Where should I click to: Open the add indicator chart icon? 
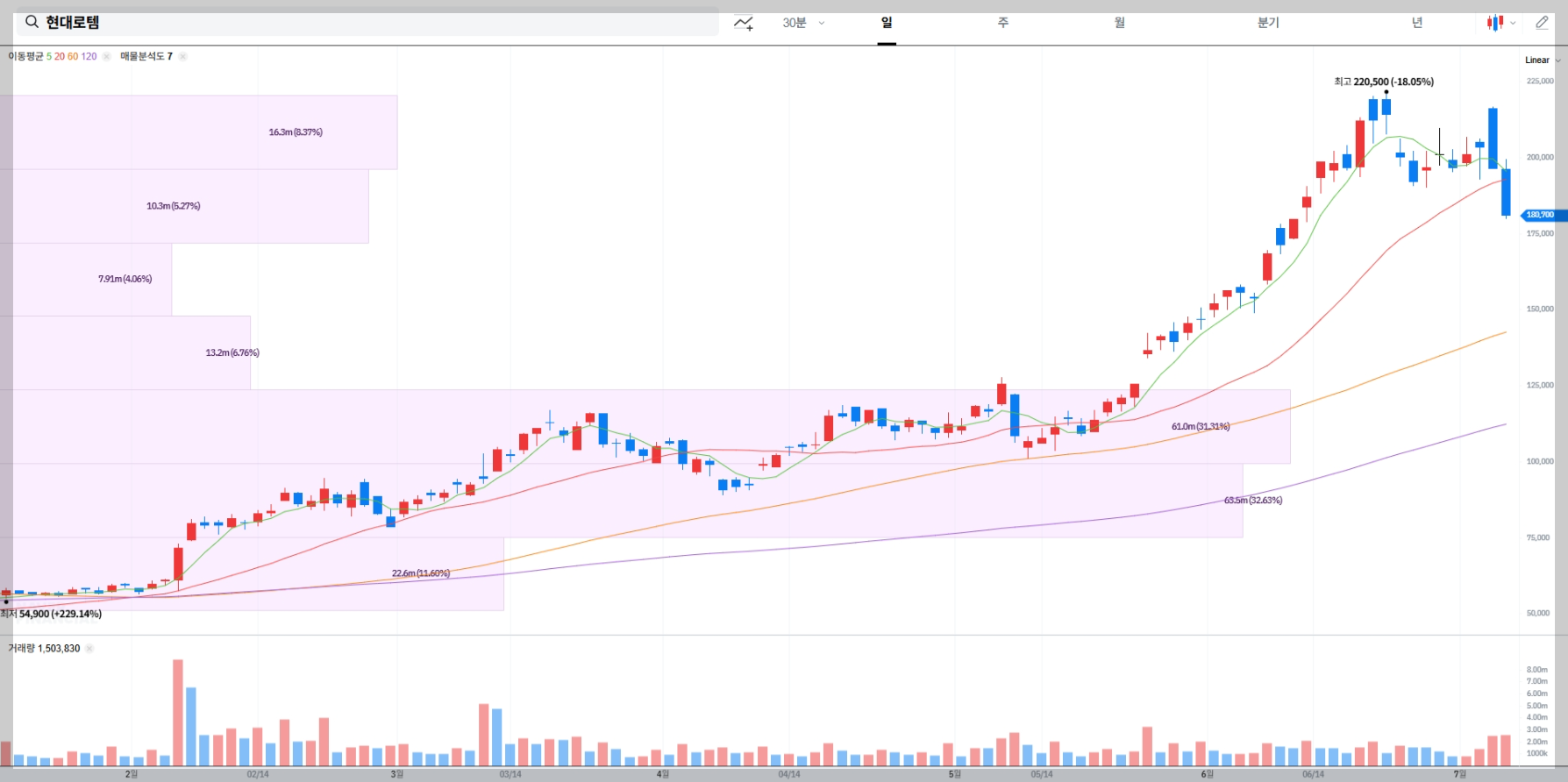(744, 23)
